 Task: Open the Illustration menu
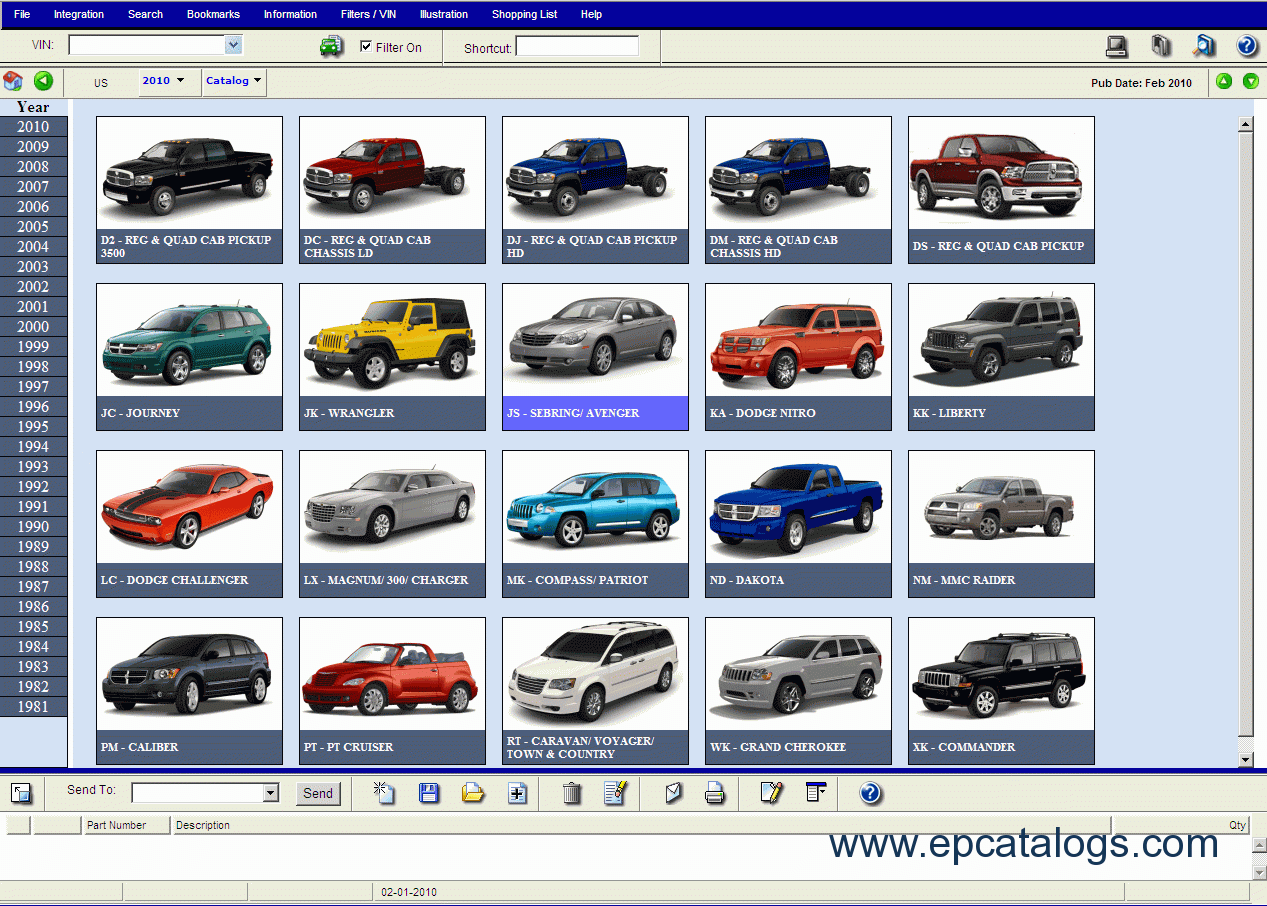pos(444,14)
